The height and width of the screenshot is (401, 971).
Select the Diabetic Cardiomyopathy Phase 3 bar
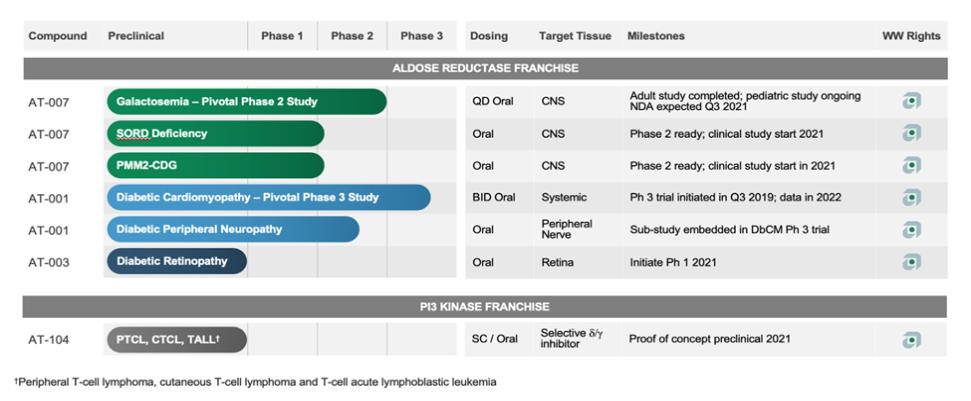click(x=268, y=197)
